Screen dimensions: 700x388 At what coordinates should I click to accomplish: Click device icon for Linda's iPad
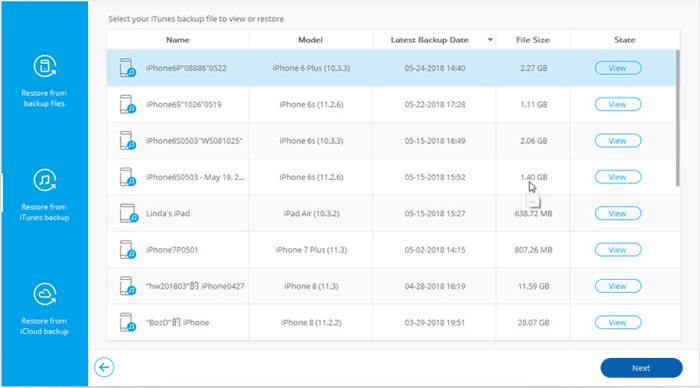click(x=129, y=213)
